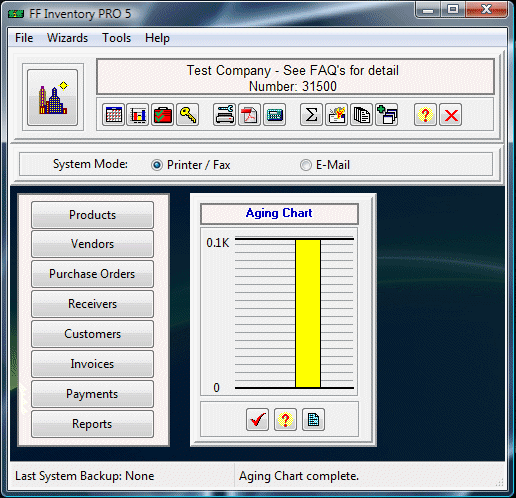Click the red briefcase checkmark icon

163,115
